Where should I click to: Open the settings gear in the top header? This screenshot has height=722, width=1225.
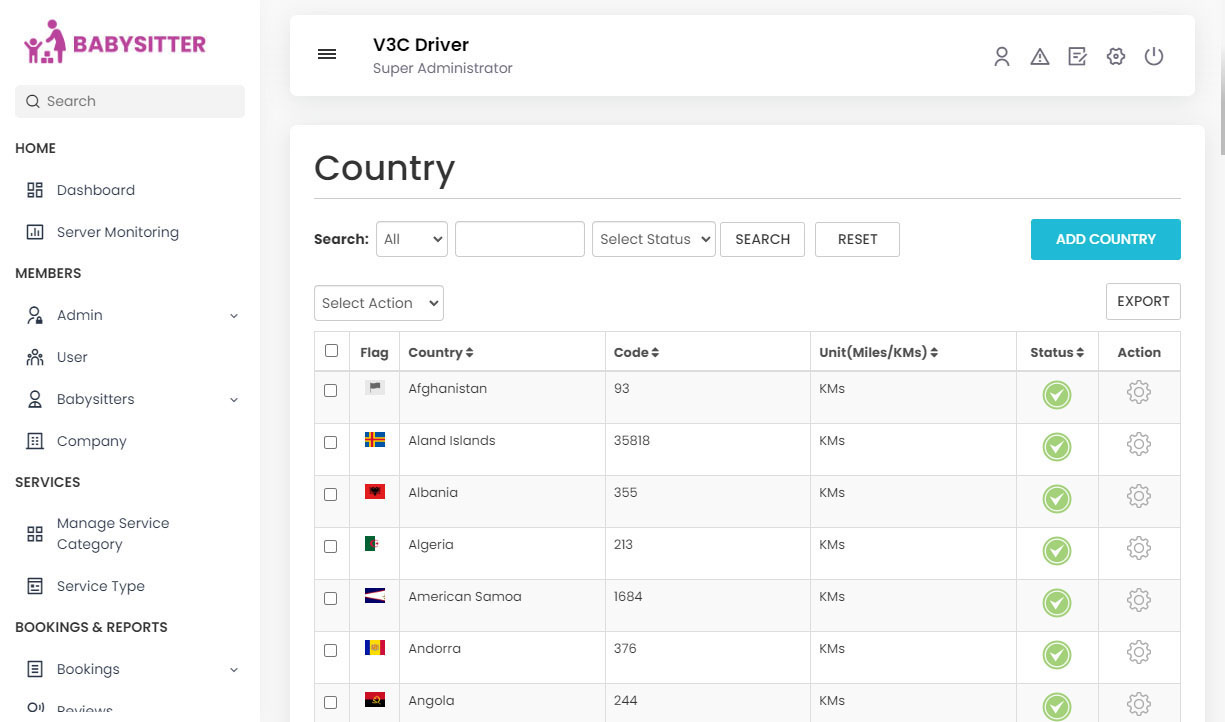1115,57
